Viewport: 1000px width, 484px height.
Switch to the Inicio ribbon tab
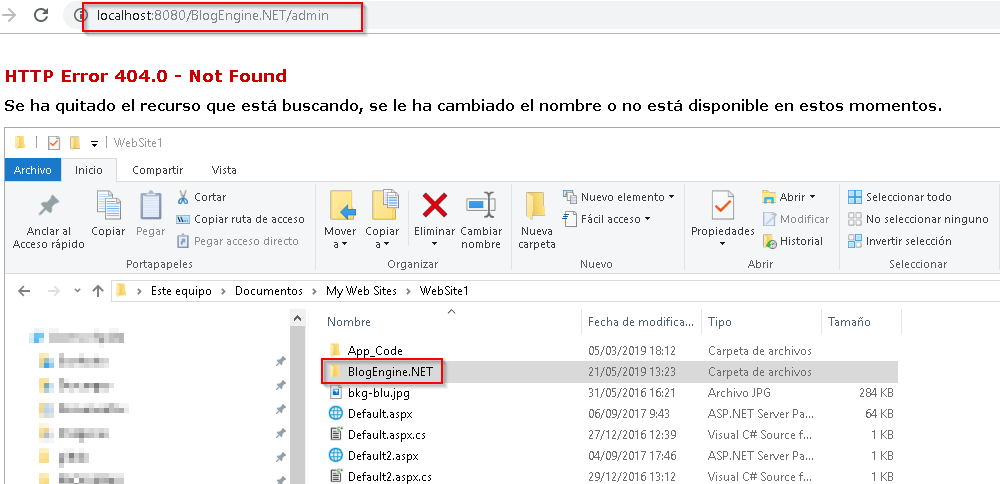pos(89,170)
